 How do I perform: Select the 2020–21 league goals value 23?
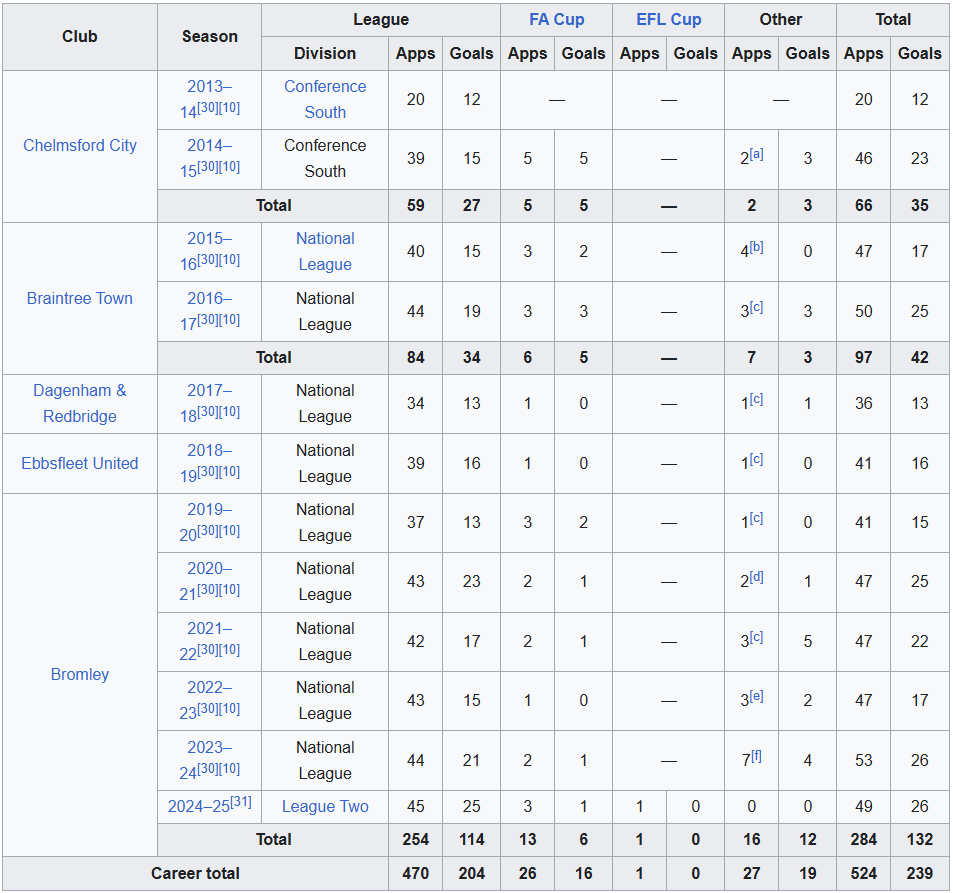point(472,582)
